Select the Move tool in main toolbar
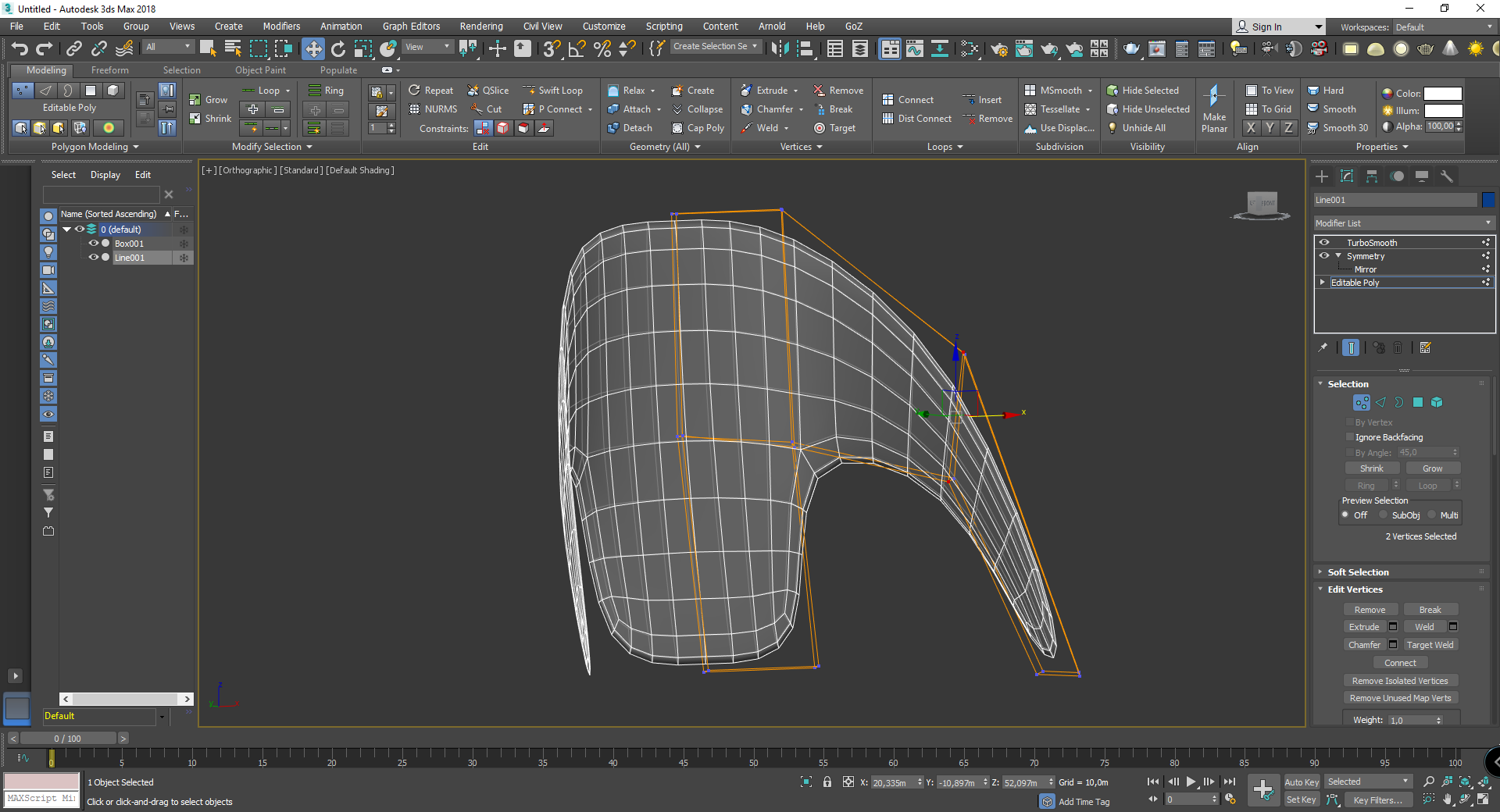The height and width of the screenshot is (812, 1500). coord(312,48)
